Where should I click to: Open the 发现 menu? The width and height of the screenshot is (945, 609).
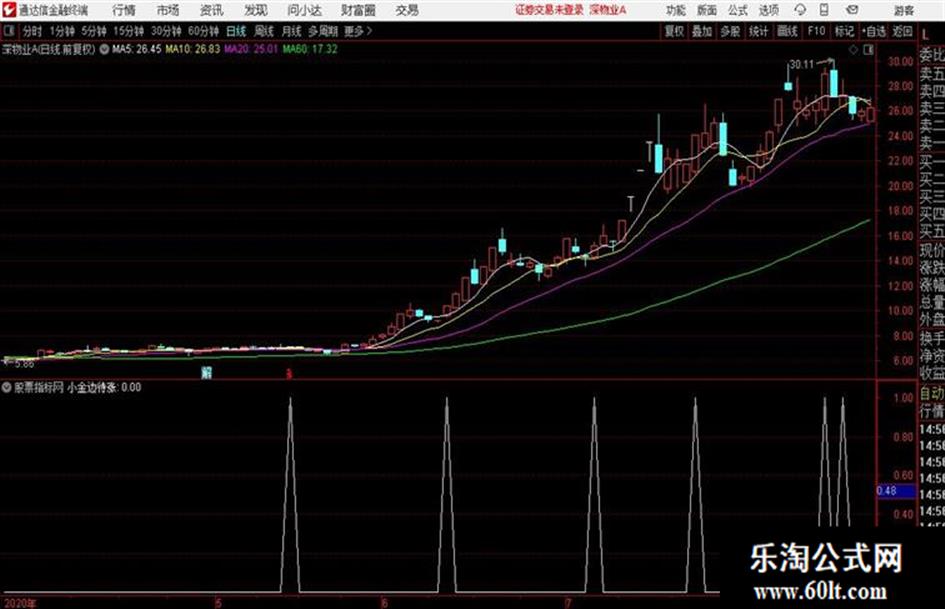[x=256, y=10]
